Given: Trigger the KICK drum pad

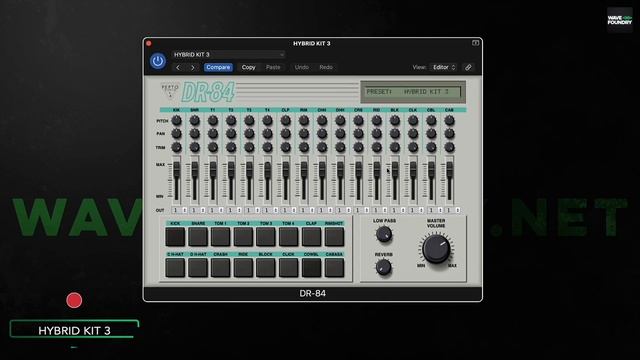Looking at the screenshot, I should pyautogui.click(x=175, y=237).
